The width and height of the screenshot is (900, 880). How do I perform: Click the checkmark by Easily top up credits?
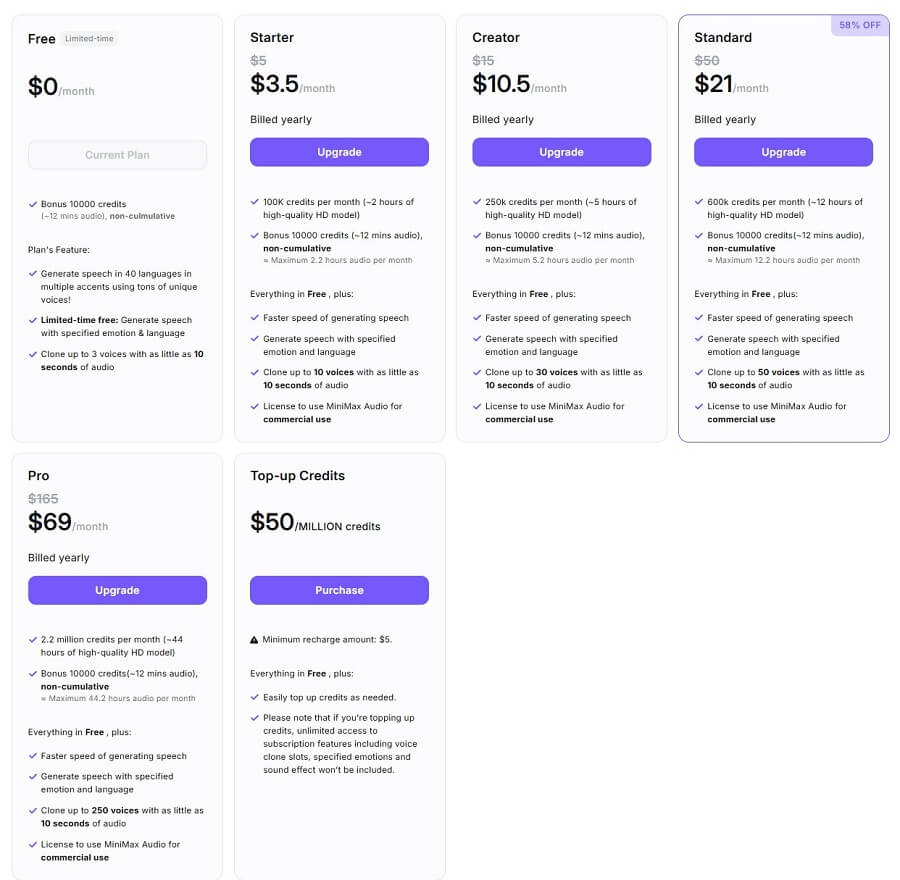tap(254, 697)
